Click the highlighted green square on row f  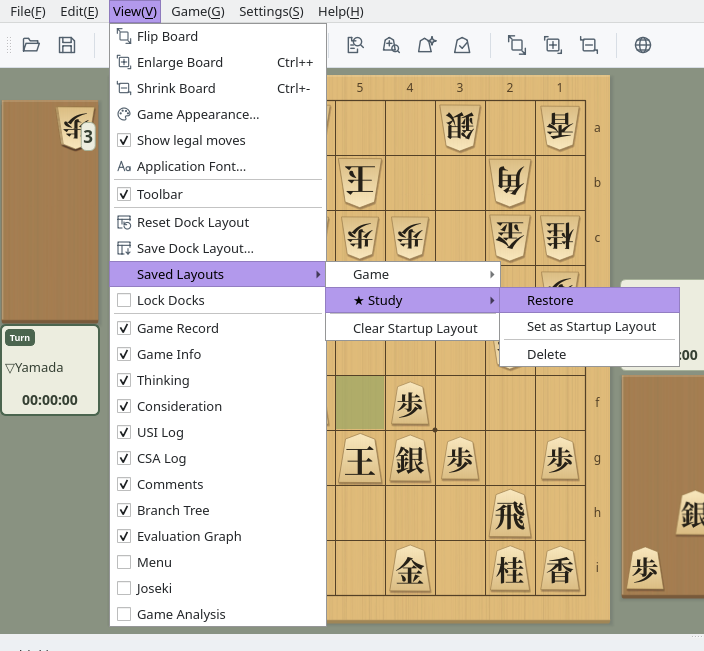point(360,403)
